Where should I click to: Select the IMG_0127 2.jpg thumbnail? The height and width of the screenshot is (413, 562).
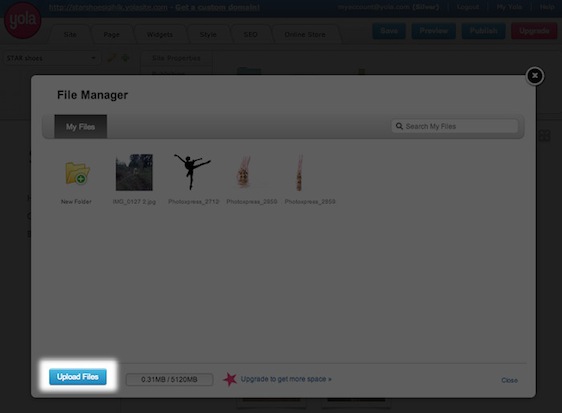click(x=134, y=172)
